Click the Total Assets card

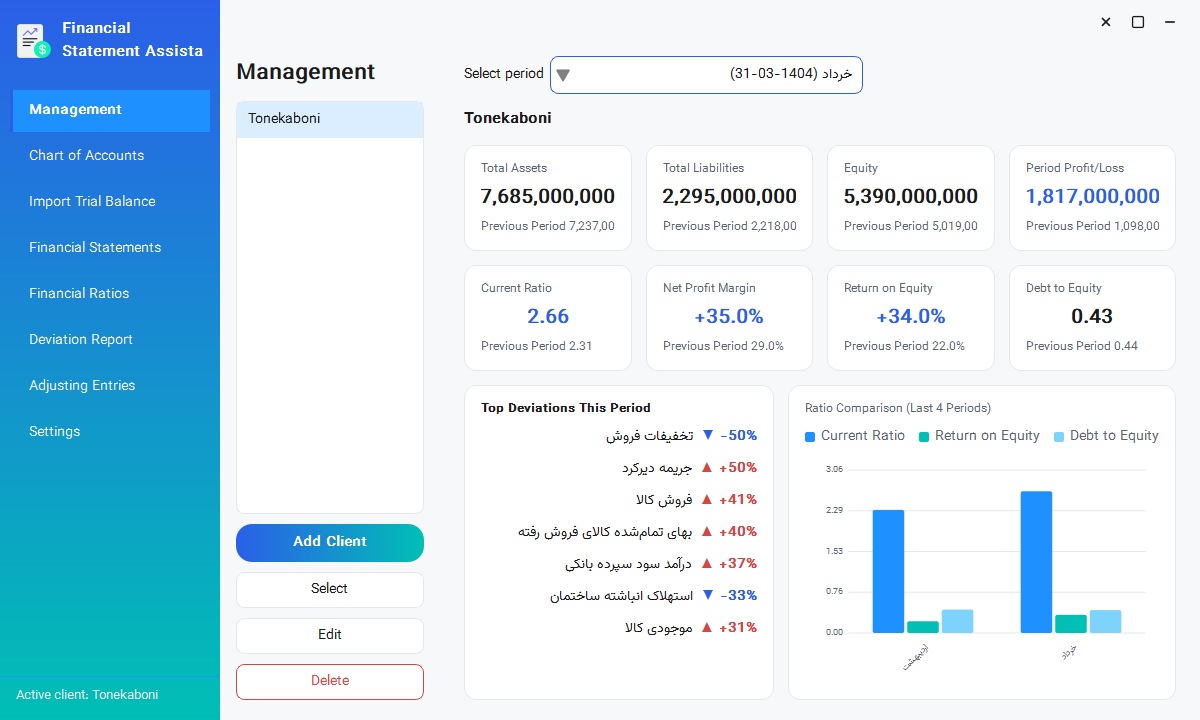coord(548,198)
